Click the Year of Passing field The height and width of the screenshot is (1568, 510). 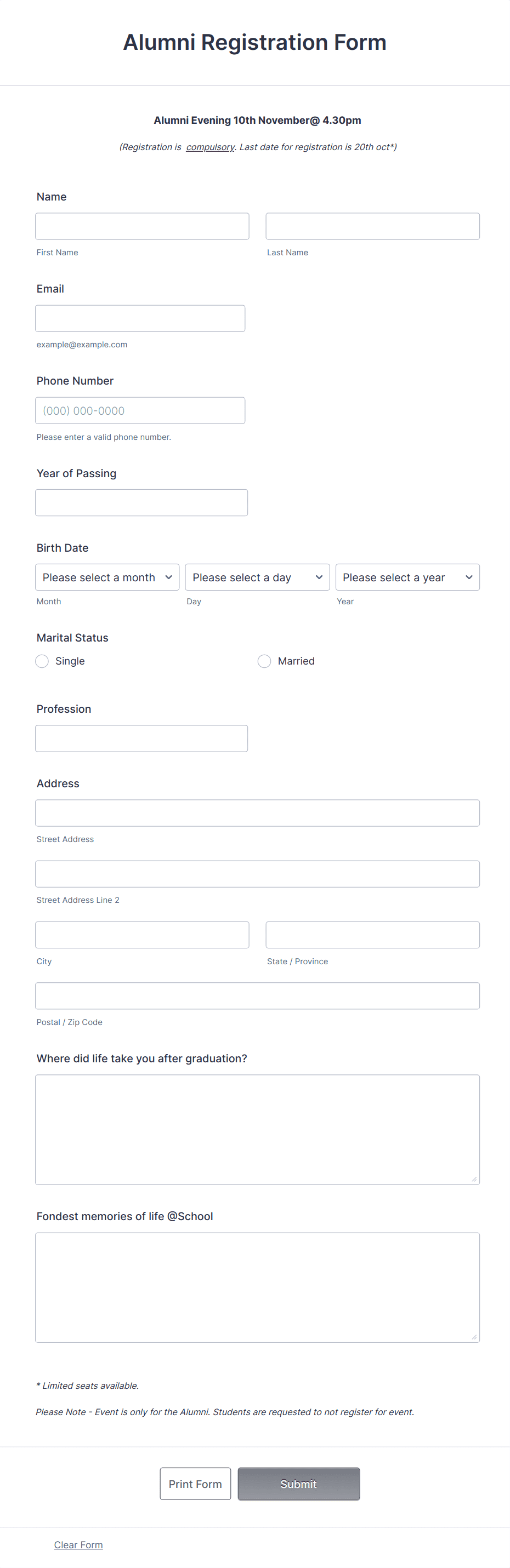[141, 501]
